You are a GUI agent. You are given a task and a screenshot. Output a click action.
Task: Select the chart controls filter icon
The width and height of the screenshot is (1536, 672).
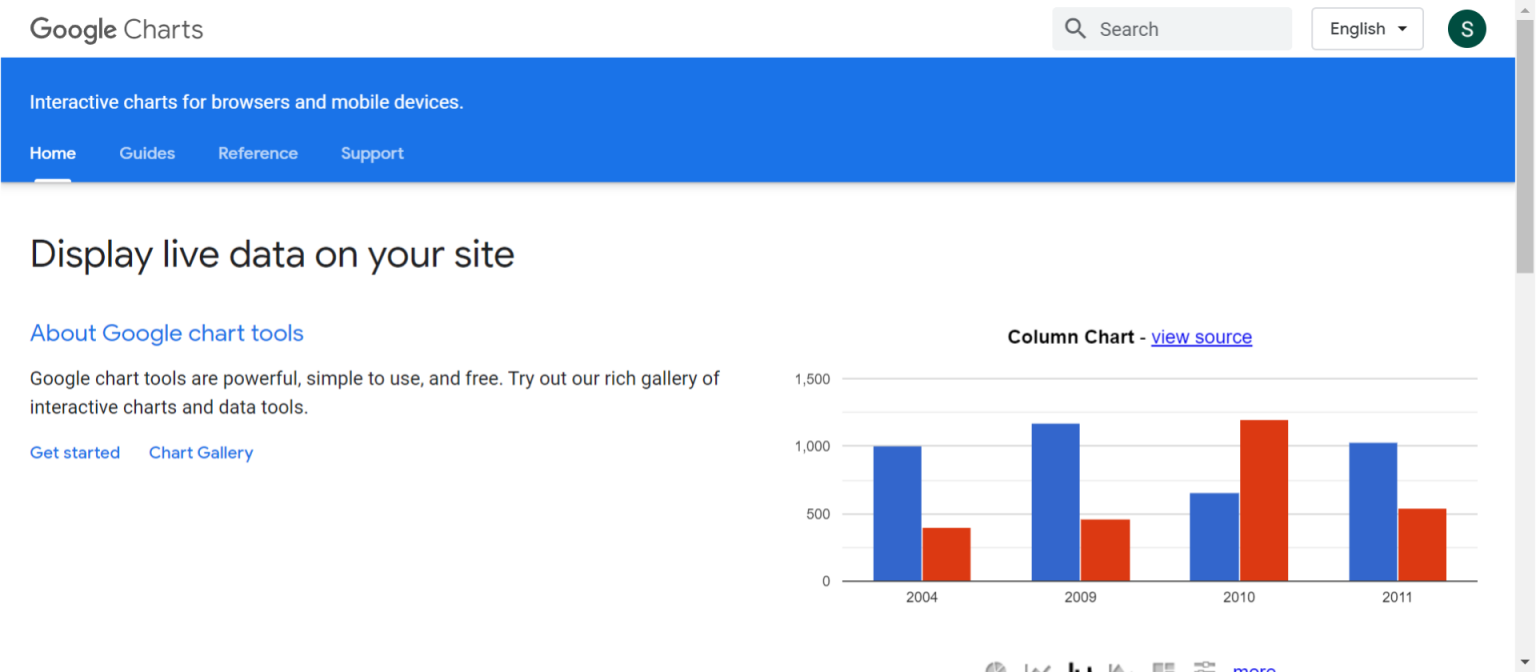coord(1205,665)
